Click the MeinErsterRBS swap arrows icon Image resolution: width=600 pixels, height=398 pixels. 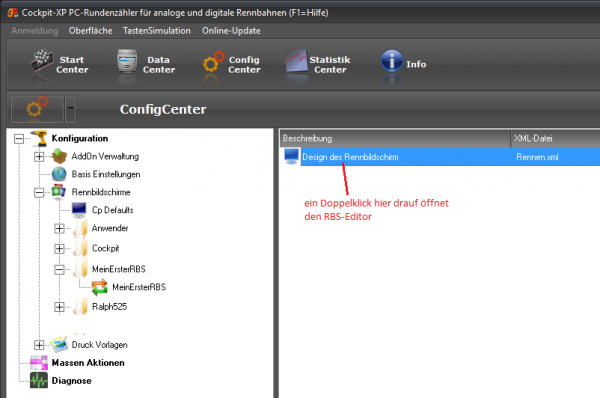[99, 287]
